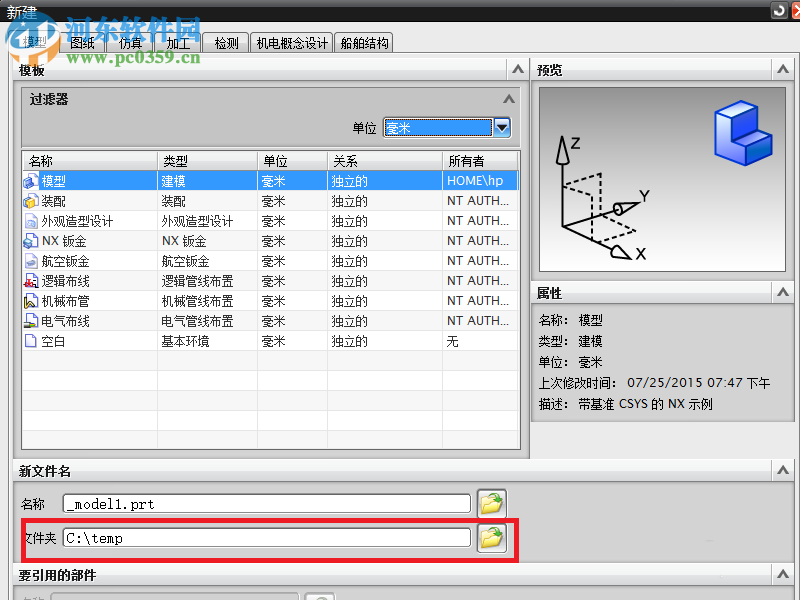The height and width of the screenshot is (600, 800).
Task: Open folder browser beside the 文件夹 field
Action: tap(491, 537)
